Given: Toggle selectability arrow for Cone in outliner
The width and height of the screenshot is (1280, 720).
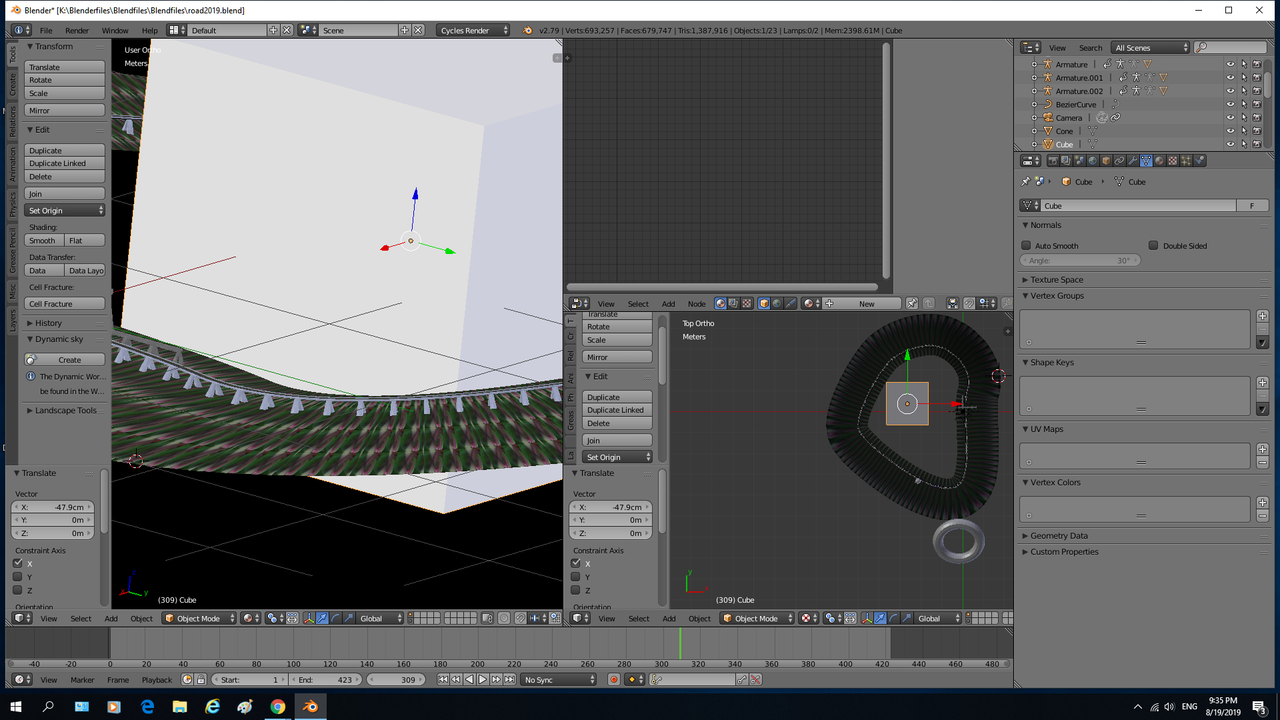Looking at the screenshot, I should (1243, 131).
